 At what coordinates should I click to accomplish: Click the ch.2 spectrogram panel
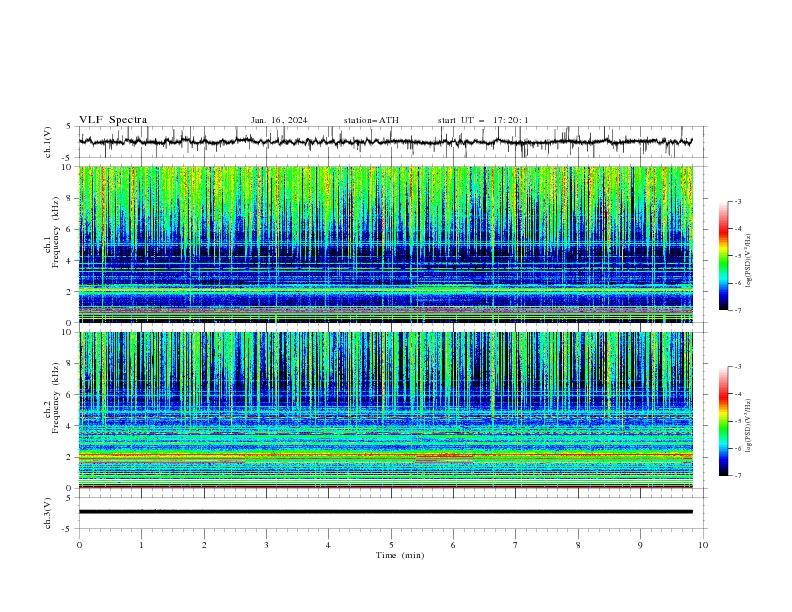pyautogui.click(x=385, y=410)
